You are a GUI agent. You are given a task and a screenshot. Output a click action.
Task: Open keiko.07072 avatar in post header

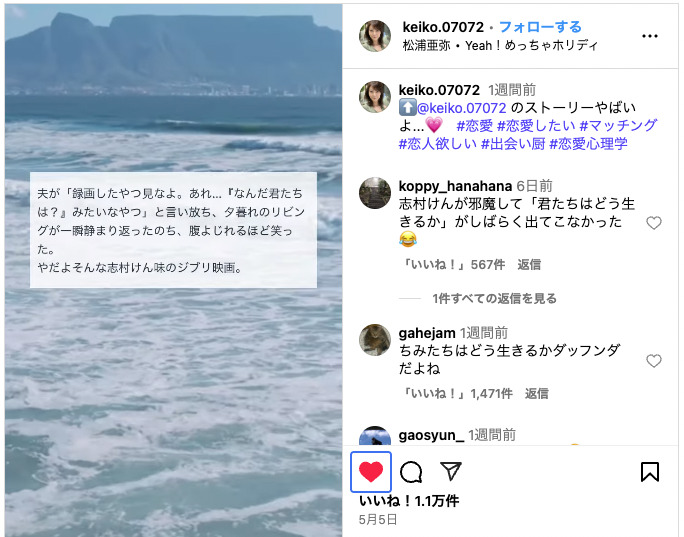pyautogui.click(x=375, y=36)
